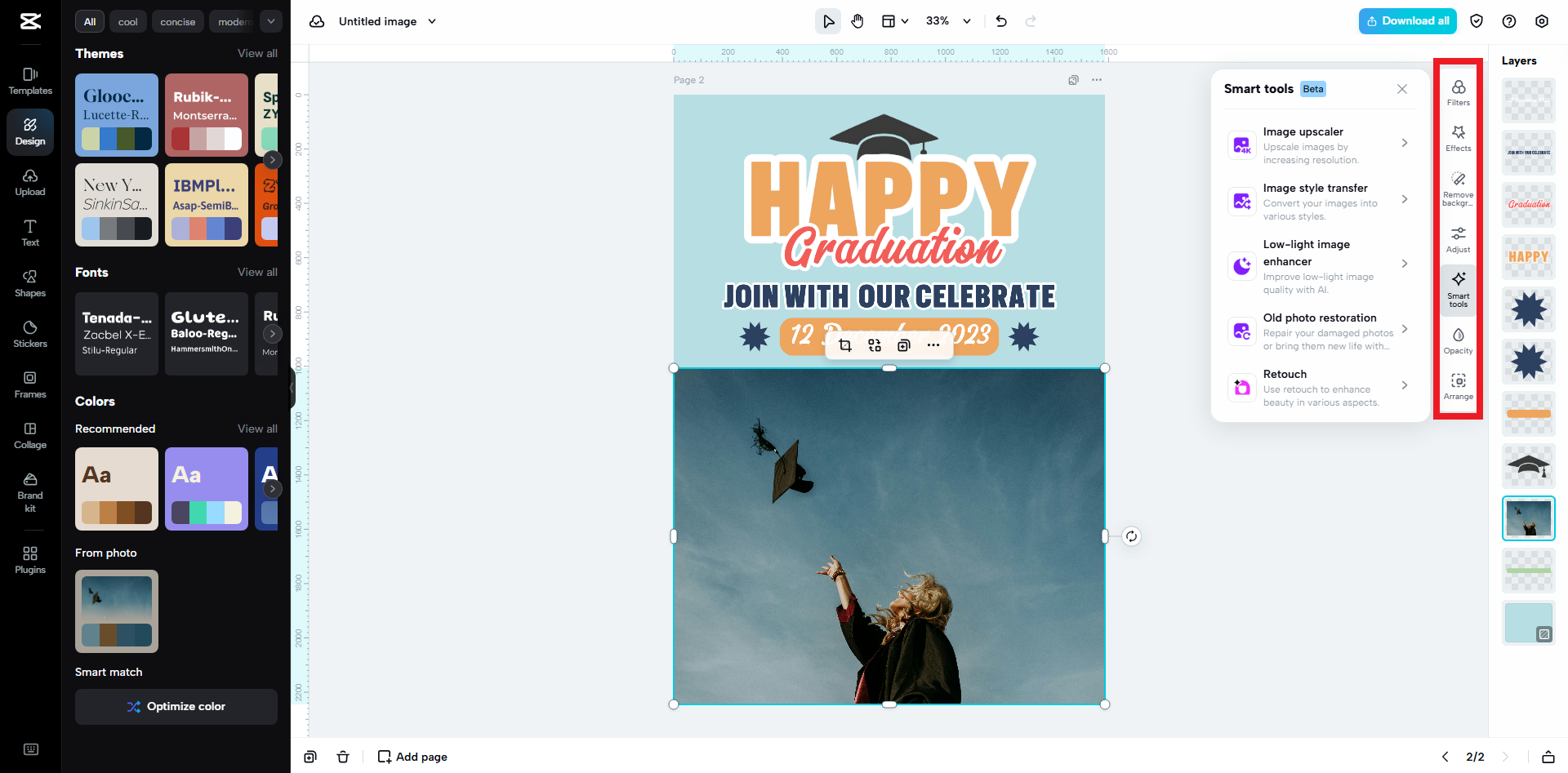Screen dimensions: 1568x773
Task: Open the Adjust panel
Action: click(1458, 238)
